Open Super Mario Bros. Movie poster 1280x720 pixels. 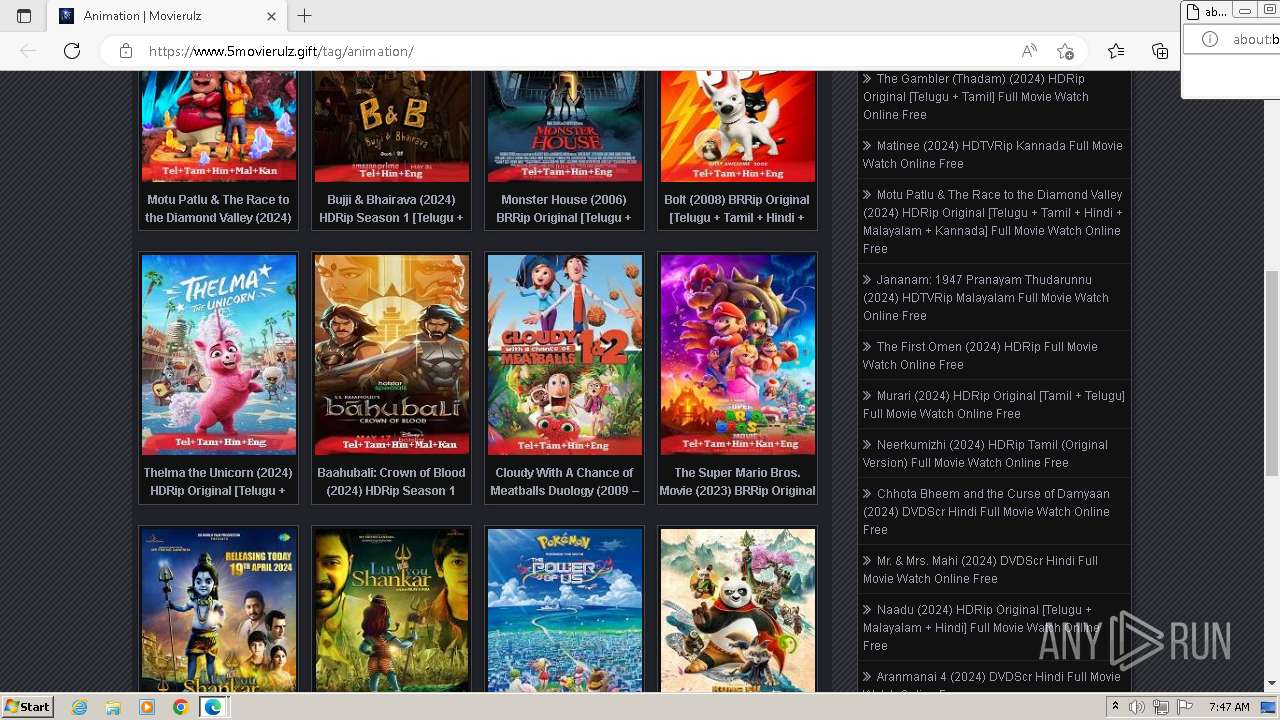(x=738, y=354)
